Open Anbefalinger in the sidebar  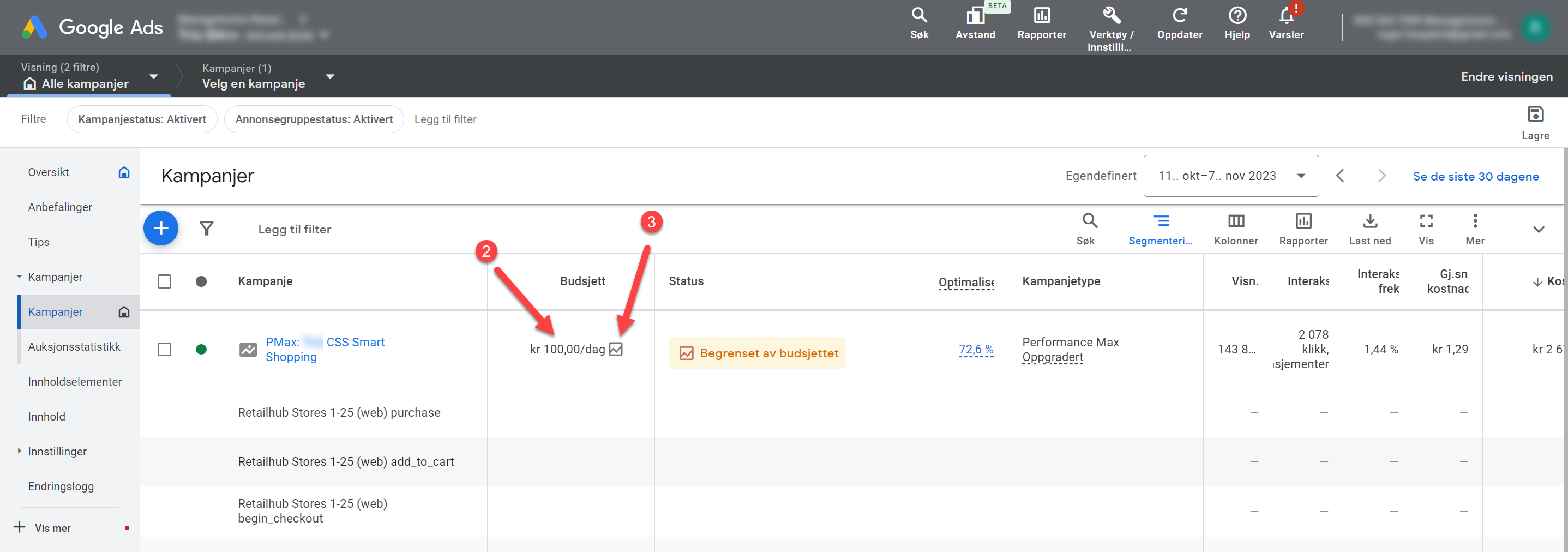click(59, 207)
